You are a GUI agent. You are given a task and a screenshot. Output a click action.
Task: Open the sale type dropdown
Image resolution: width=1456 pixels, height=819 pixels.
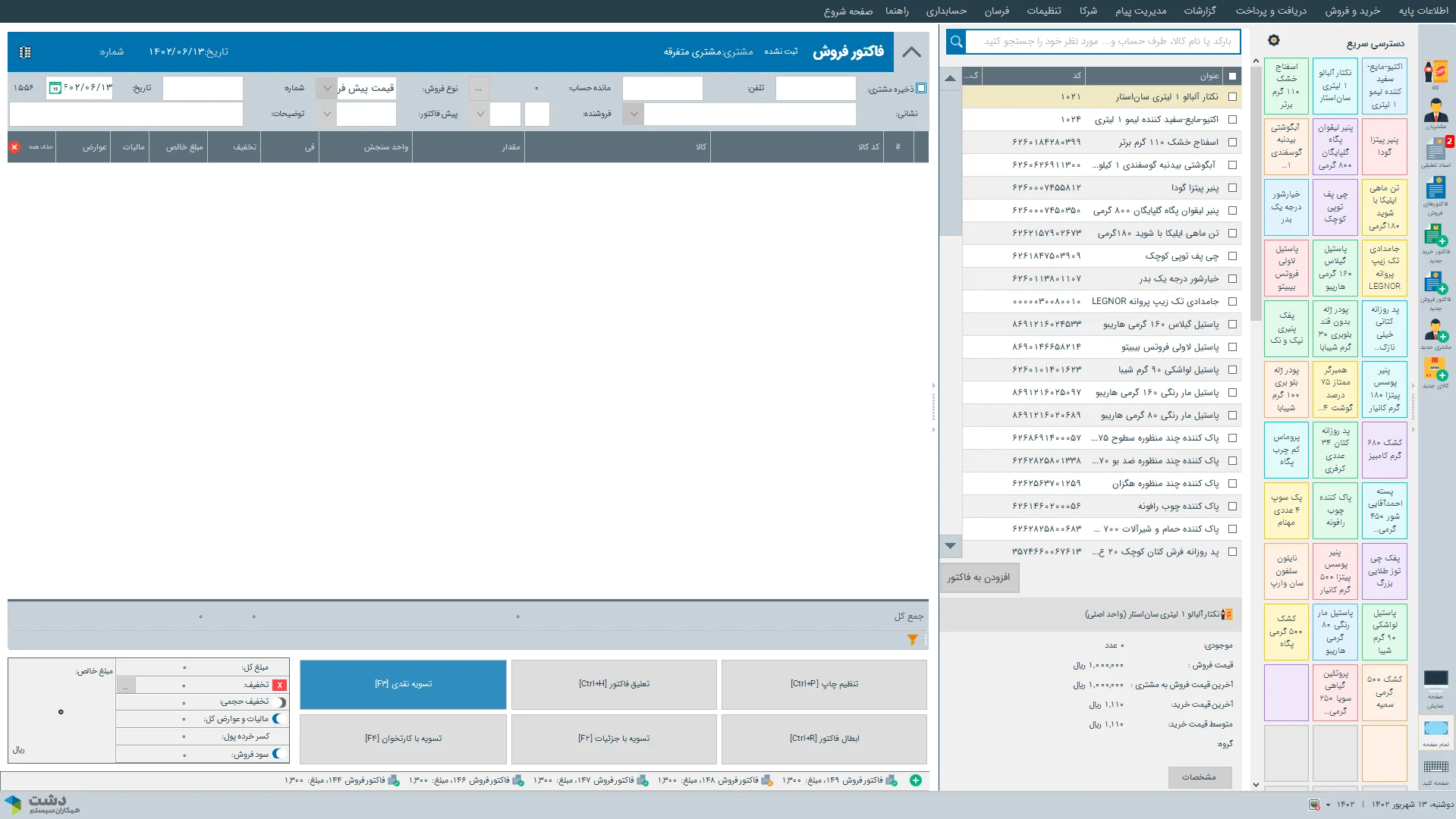point(327,89)
